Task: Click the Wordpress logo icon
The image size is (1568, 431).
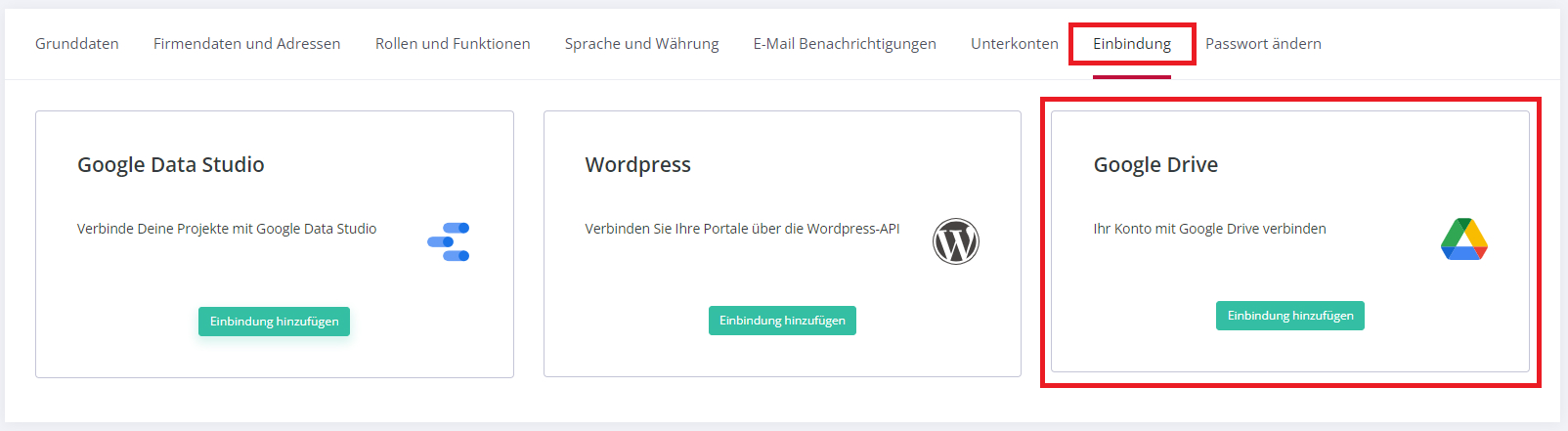Action: coord(956,241)
